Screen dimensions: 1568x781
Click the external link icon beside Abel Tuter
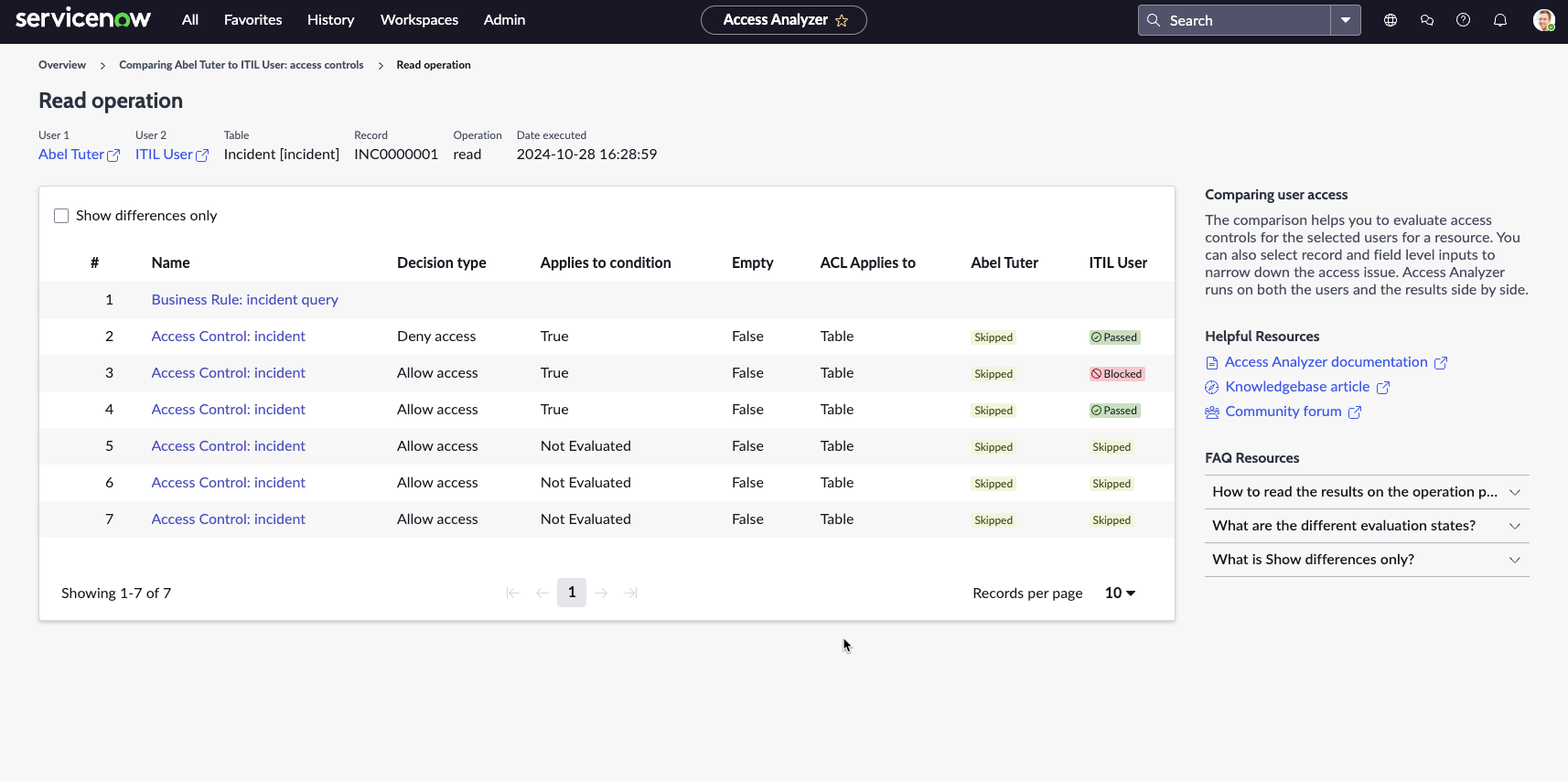click(x=113, y=155)
